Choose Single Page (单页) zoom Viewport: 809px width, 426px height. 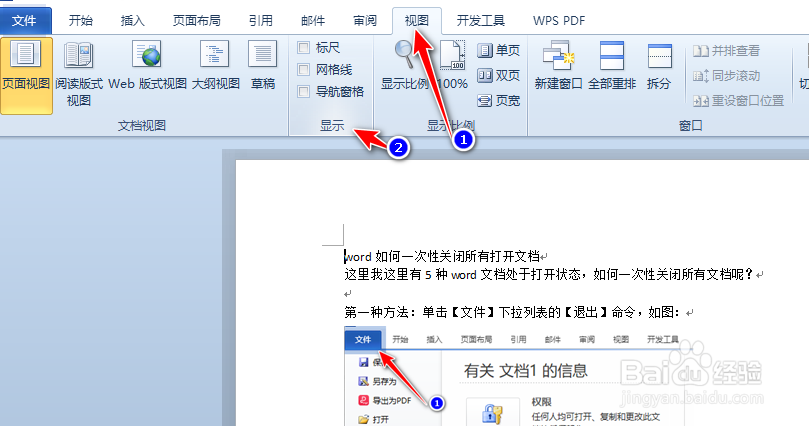coord(498,51)
